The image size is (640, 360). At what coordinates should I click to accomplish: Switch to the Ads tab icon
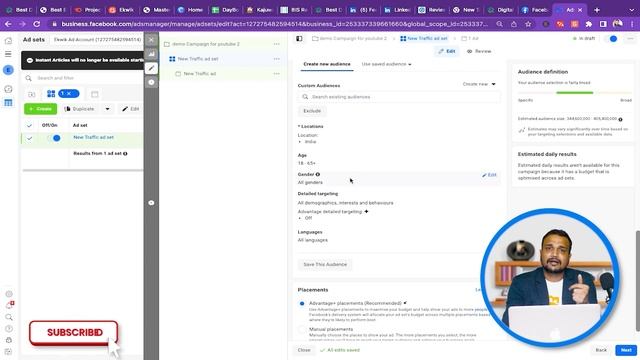(95, 94)
